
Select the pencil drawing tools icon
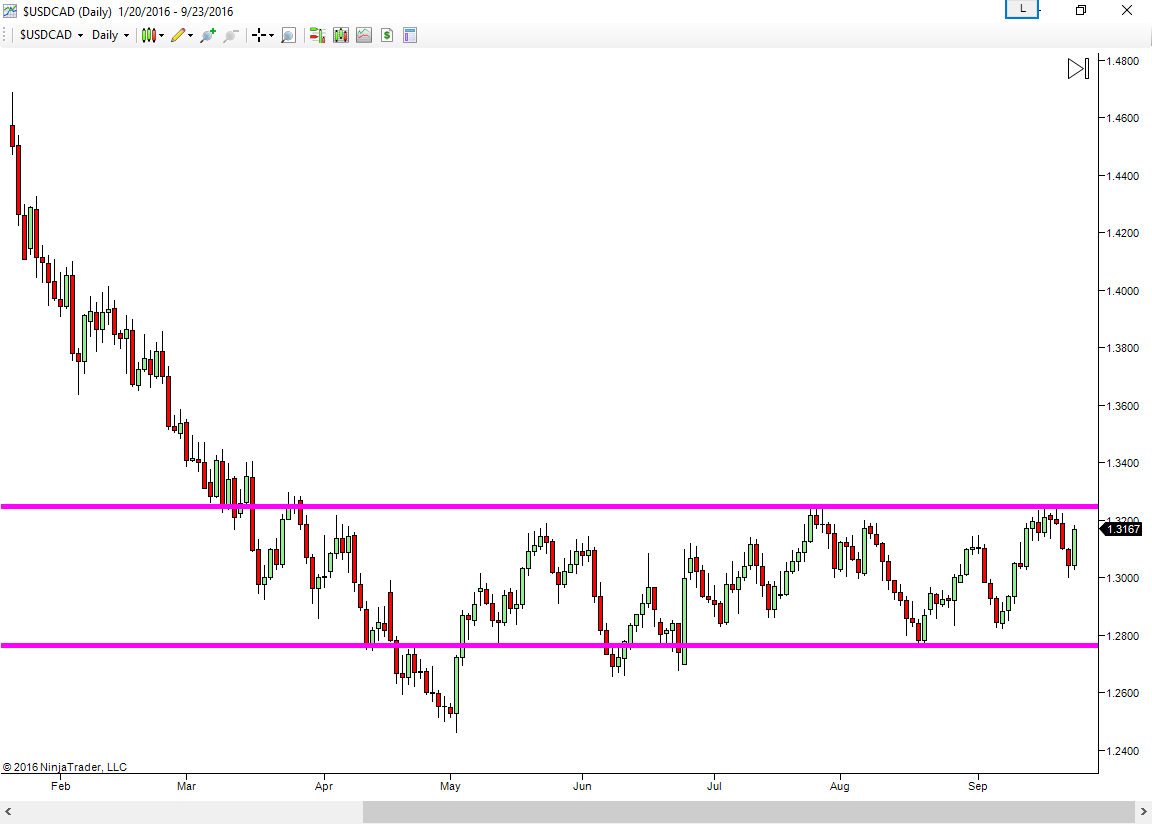click(178, 35)
